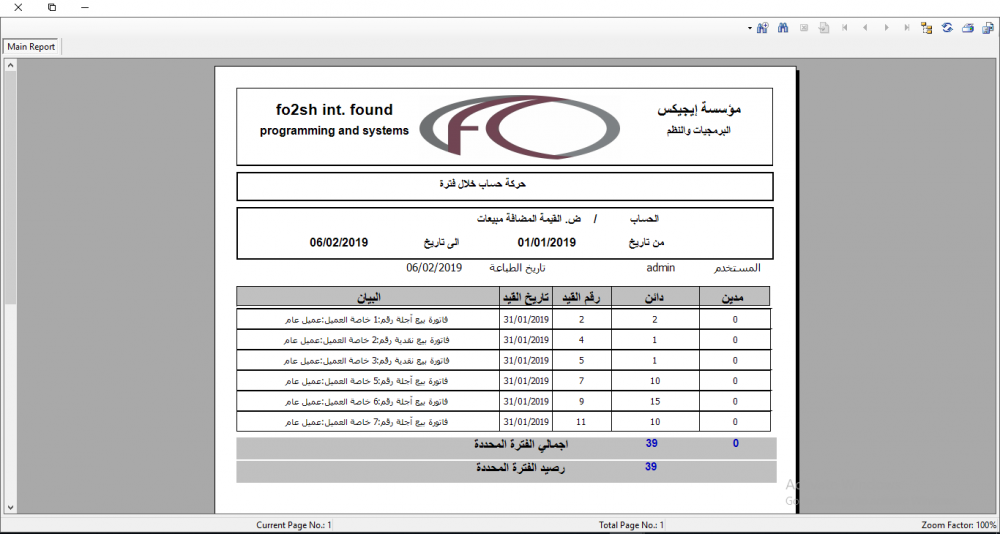Select the Main Report tab
1000x534 pixels.
coord(31,47)
